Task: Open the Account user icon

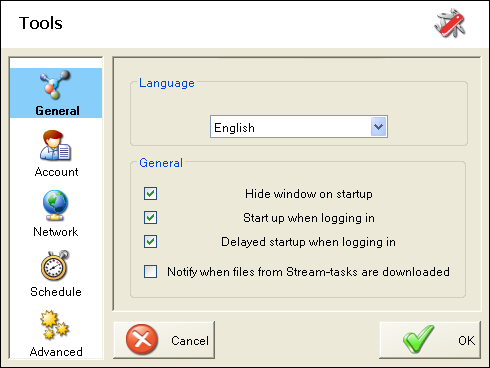Action: click(x=55, y=146)
